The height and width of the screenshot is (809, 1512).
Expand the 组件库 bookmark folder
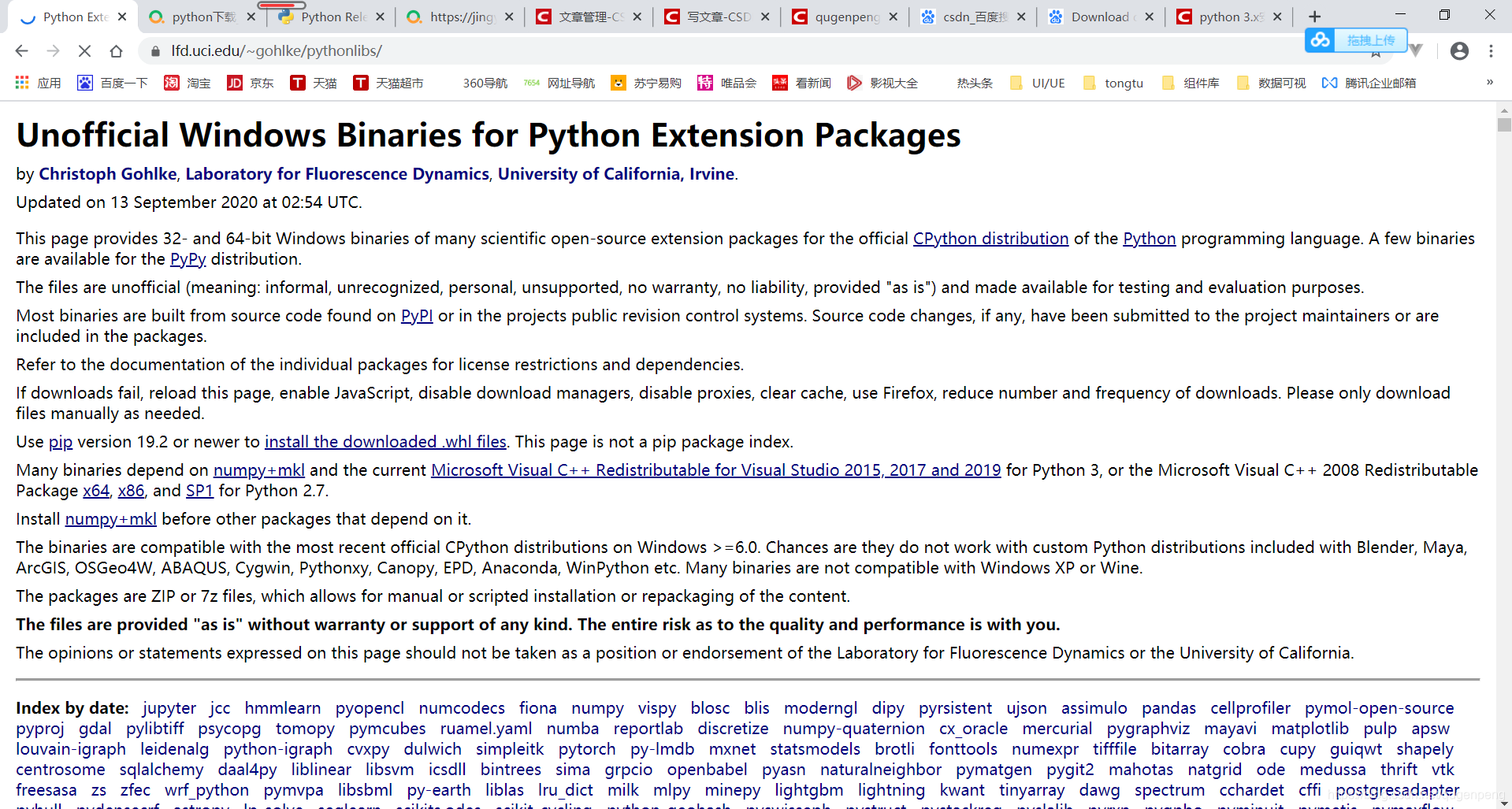[1191, 83]
